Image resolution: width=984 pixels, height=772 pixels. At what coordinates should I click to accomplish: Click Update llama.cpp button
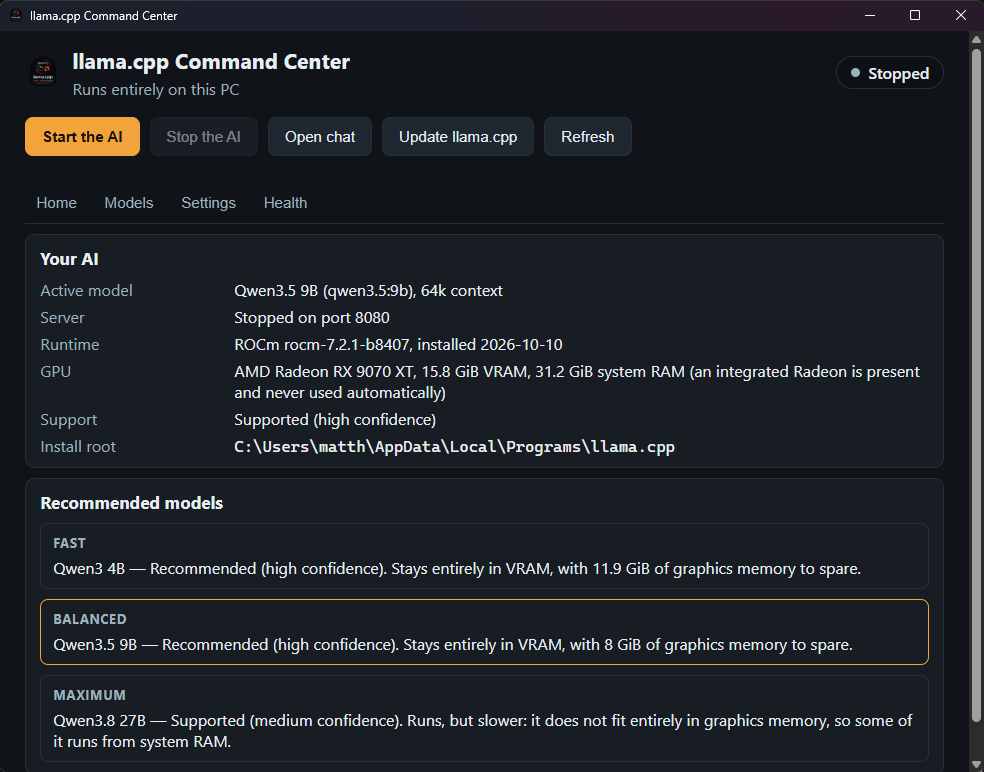pyautogui.click(x=458, y=136)
